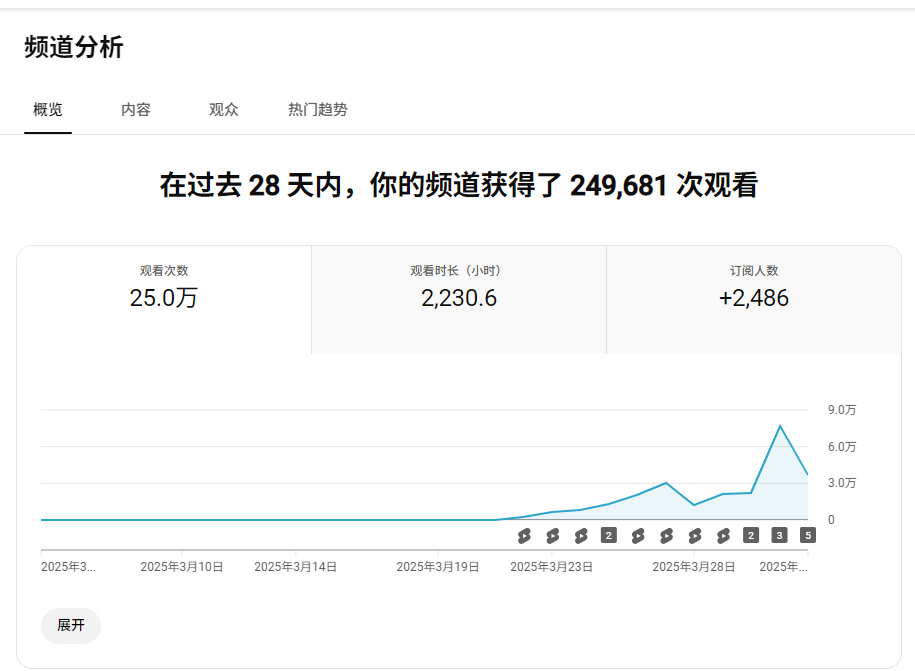This screenshot has width=915, height=671.
Task: Select the 订阅人数 metric card
Action: point(754,300)
